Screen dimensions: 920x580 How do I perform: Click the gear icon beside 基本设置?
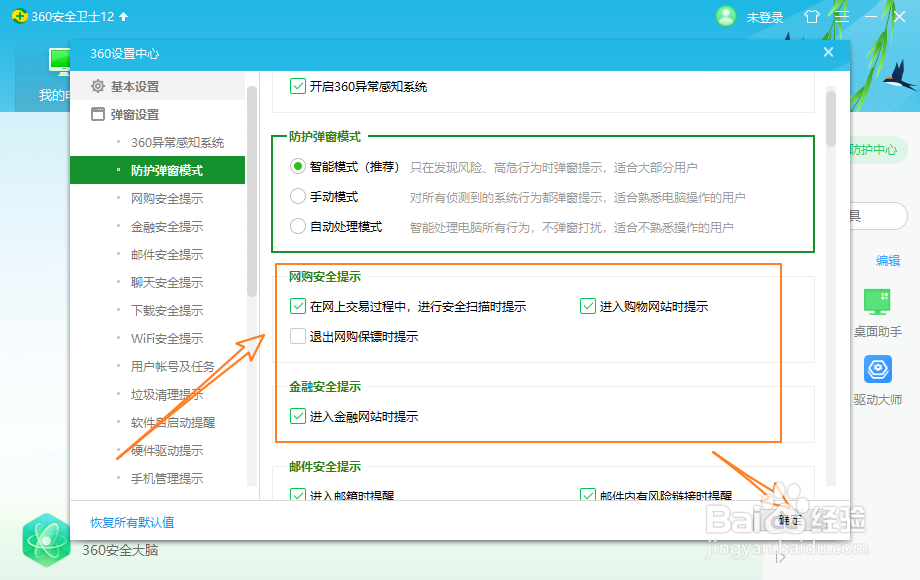[x=98, y=86]
